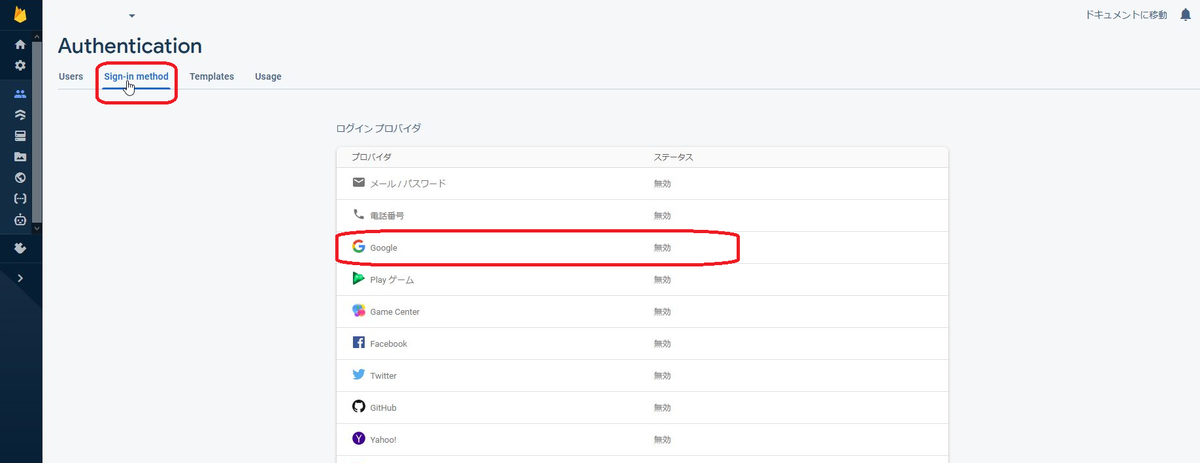The image size is (1200, 463).
Task: Open Storage image icon in sidebar
Action: coord(20,157)
